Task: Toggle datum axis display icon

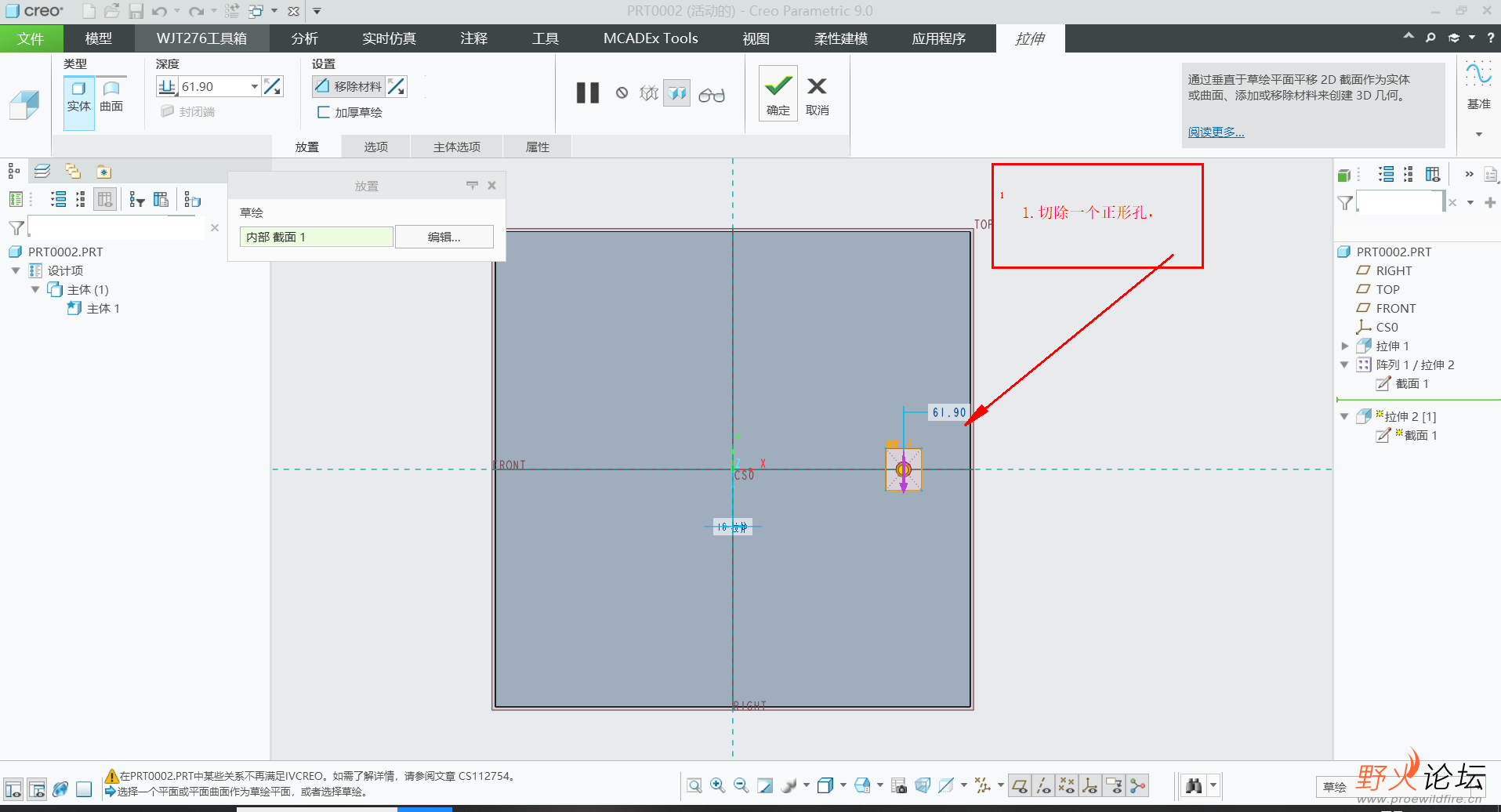Action: click(x=1043, y=785)
